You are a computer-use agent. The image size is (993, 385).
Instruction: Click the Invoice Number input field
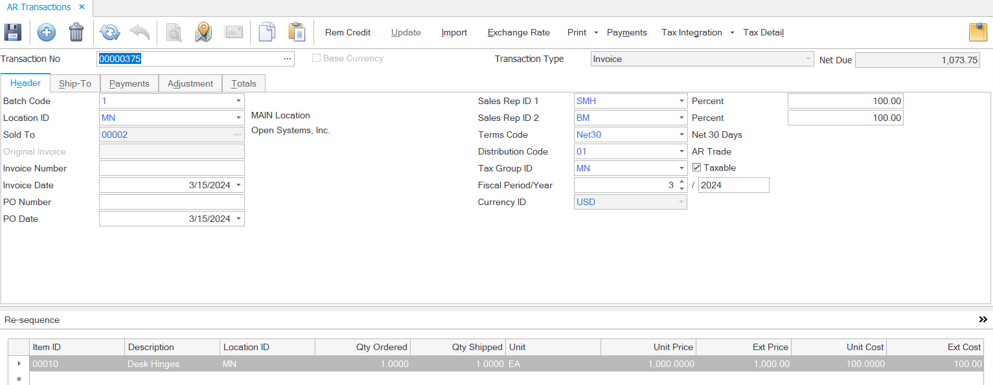click(x=172, y=168)
